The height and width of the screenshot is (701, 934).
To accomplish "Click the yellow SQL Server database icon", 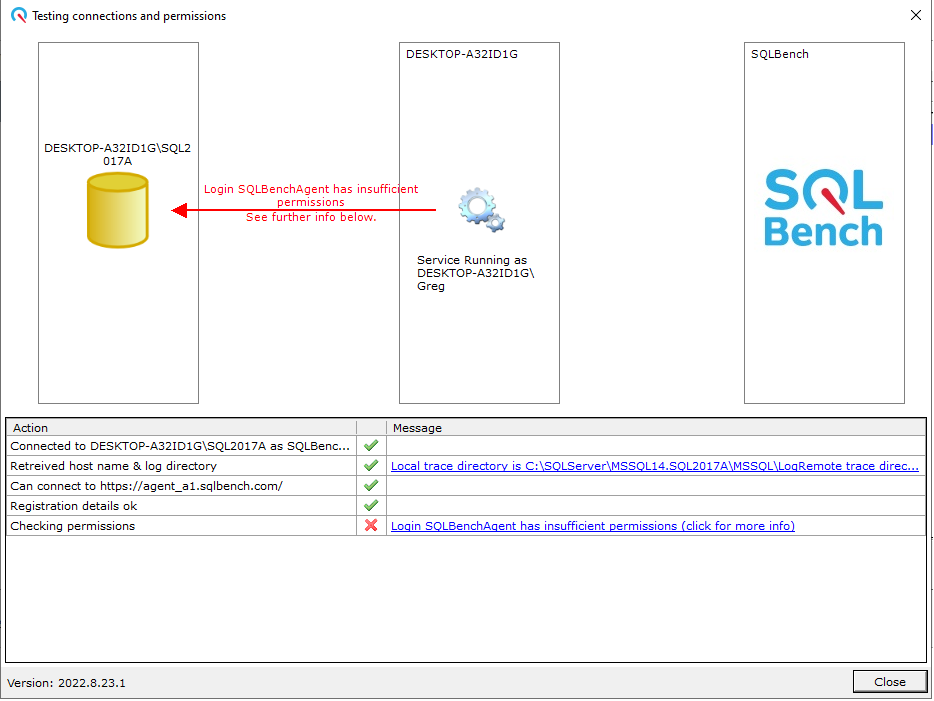I will (117, 209).
